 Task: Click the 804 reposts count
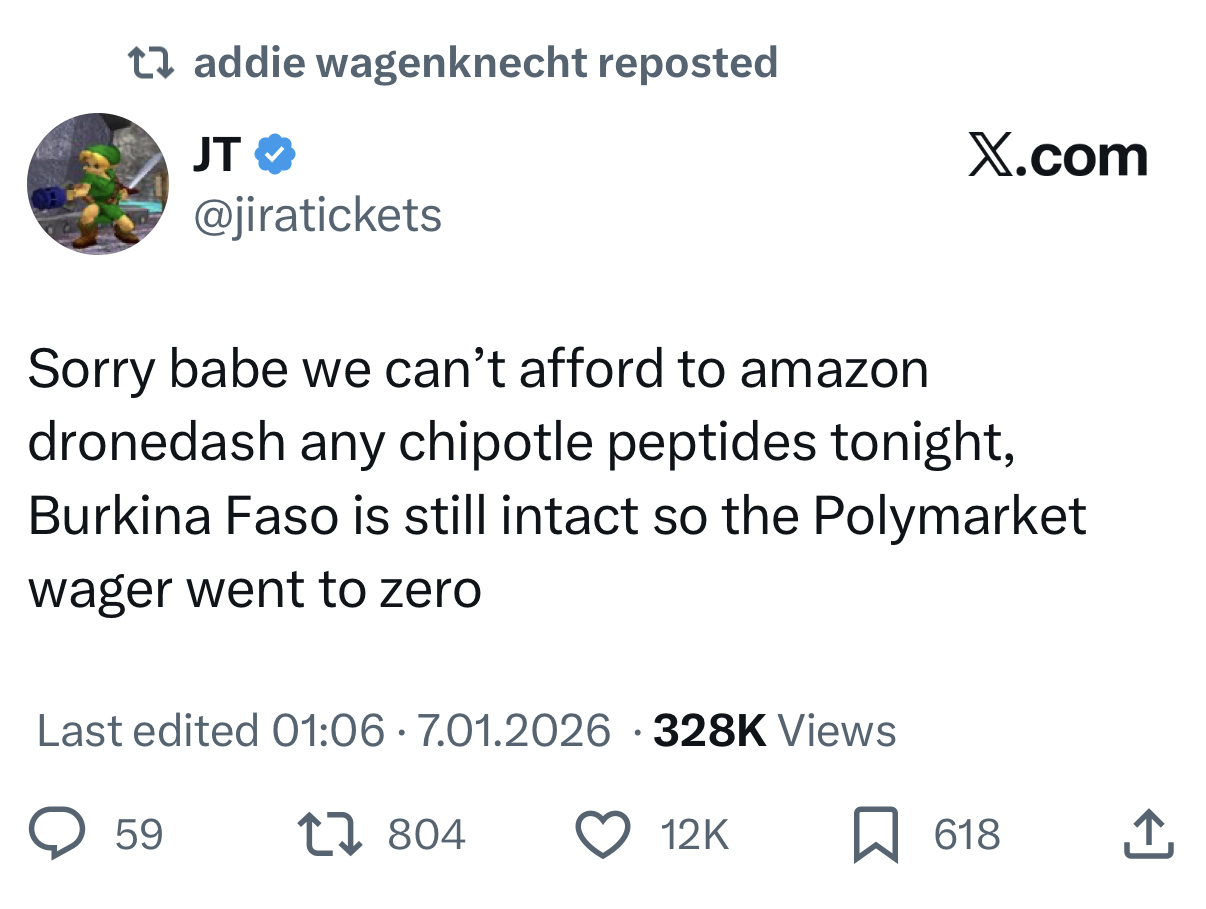click(426, 834)
